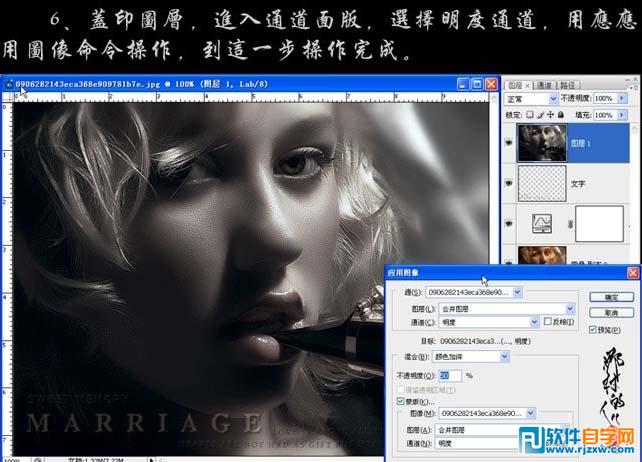This screenshot has width=642, height=462.
Task: Click the document icon in image window title bar
Action: click(9, 84)
